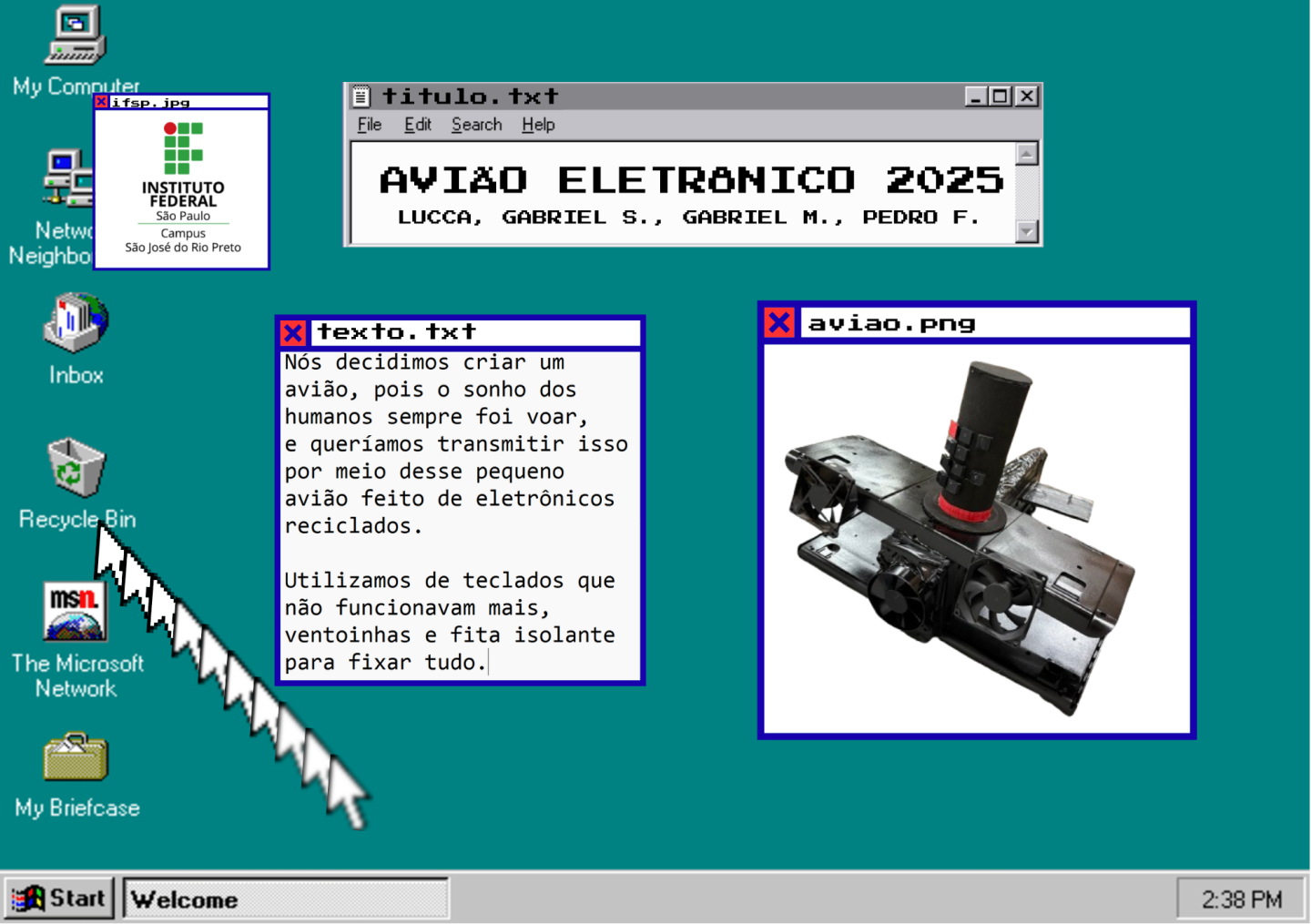Click the Start button

coord(60,899)
